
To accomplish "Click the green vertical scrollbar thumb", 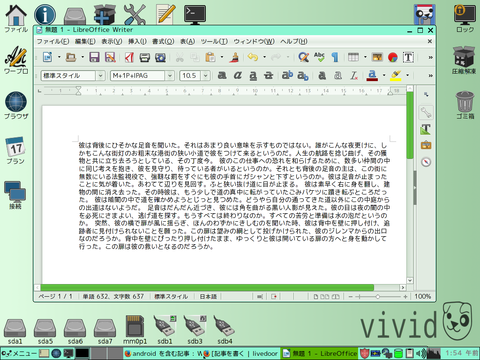I will pyautogui.click(x=410, y=125).
